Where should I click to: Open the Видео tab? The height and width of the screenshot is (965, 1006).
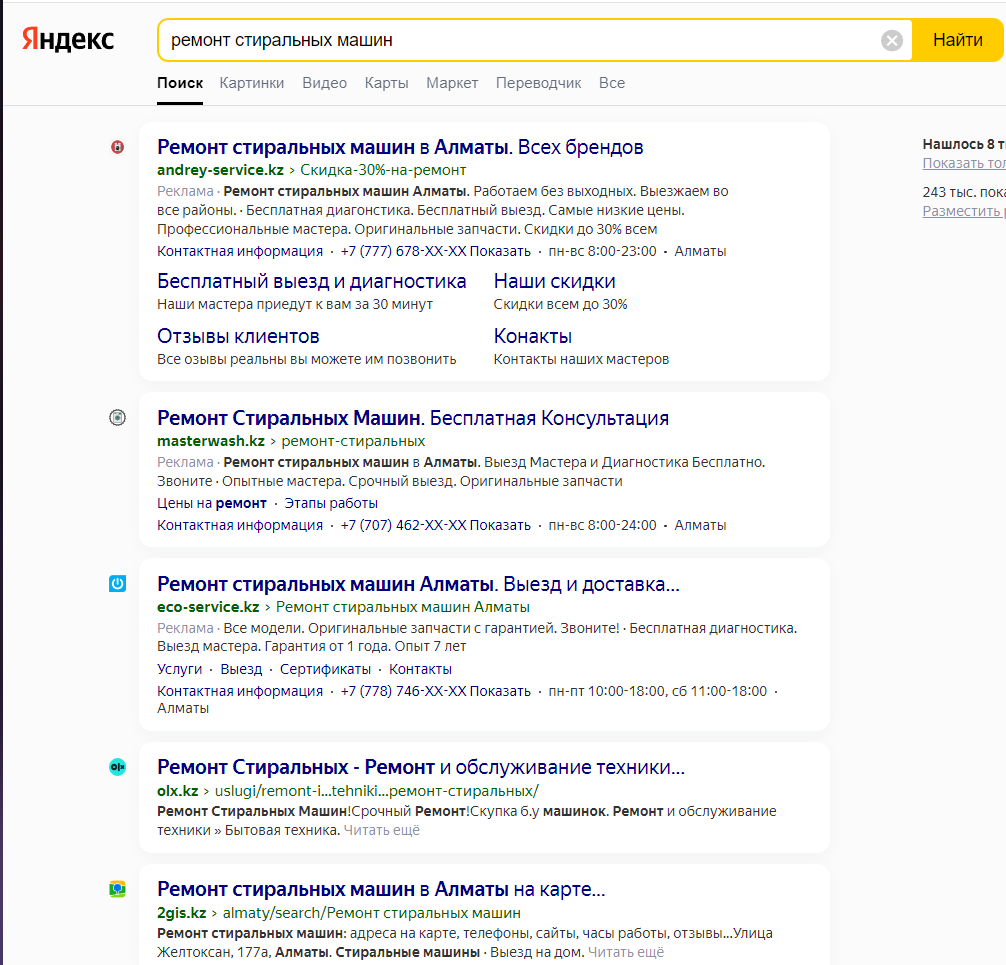(325, 83)
